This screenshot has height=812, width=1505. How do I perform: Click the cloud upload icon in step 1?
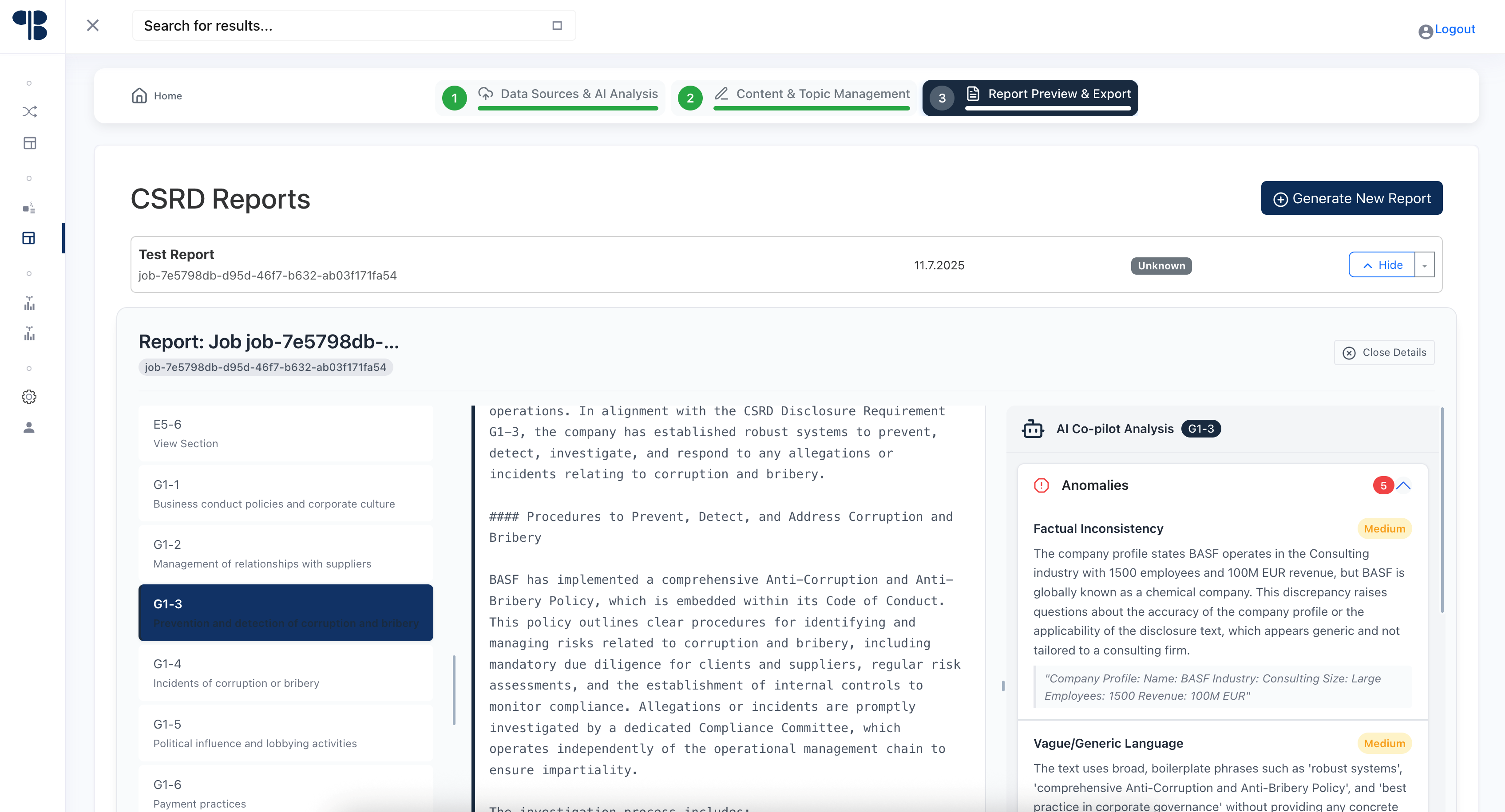click(486, 93)
